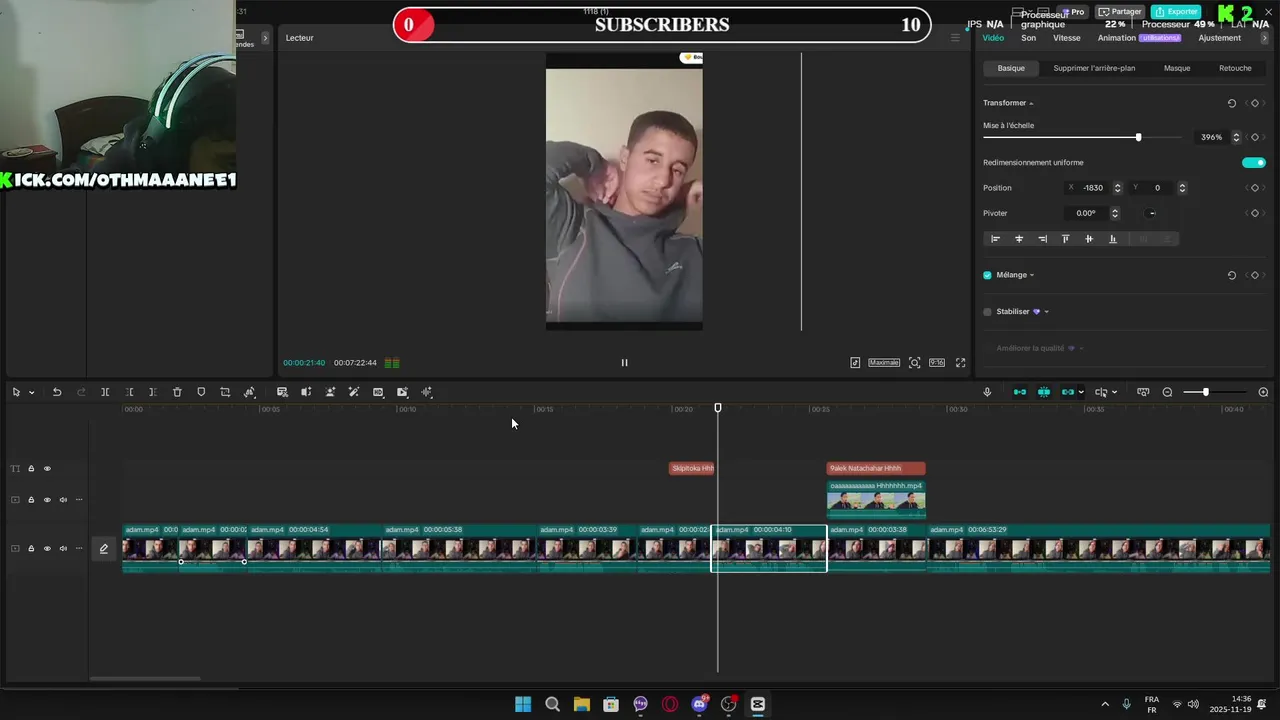Open the Animation tab

pyautogui.click(x=1117, y=38)
